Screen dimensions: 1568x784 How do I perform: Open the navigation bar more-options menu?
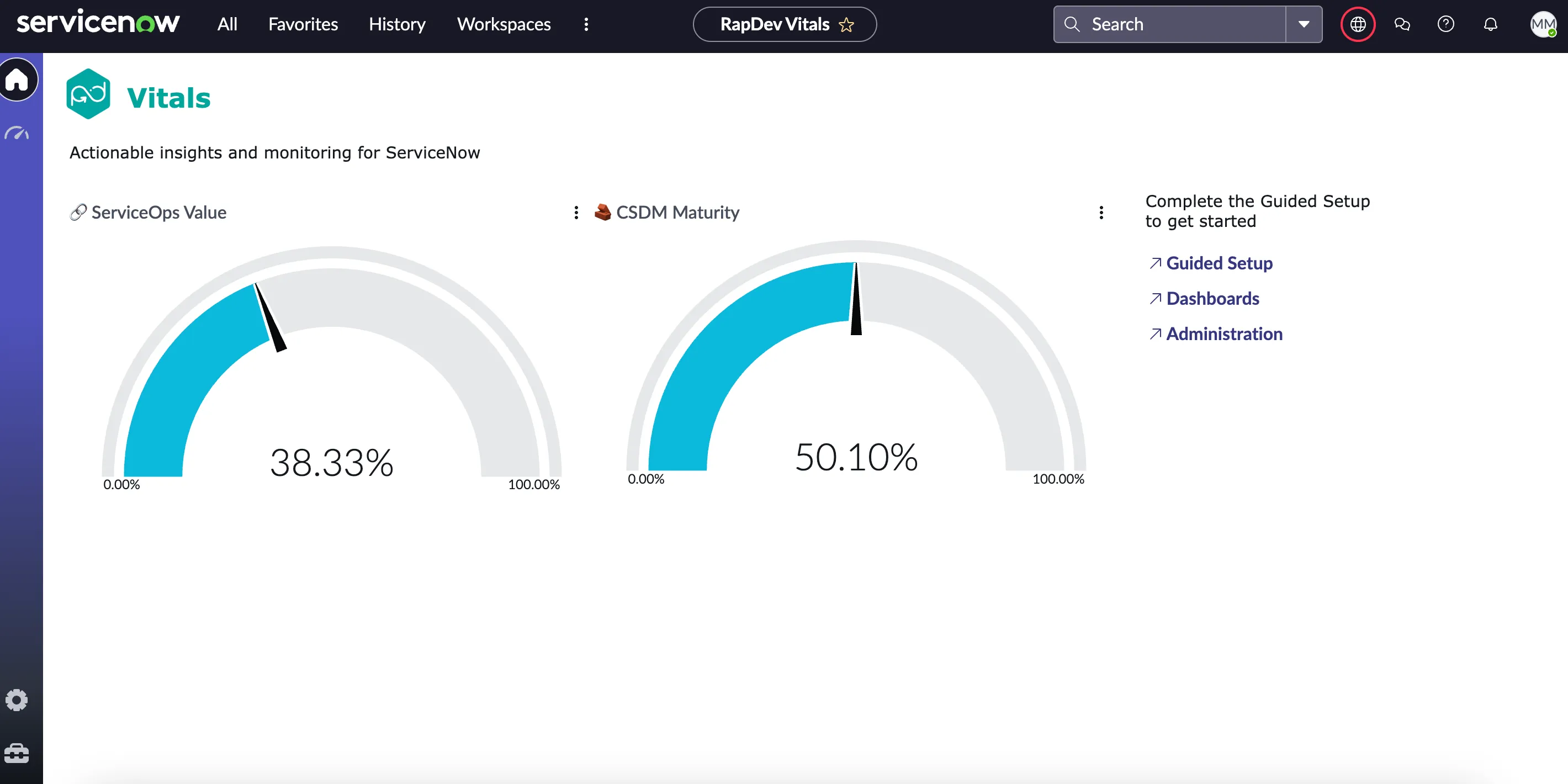(x=586, y=24)
